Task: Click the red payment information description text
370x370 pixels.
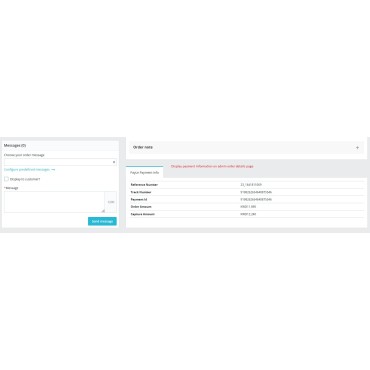Action: [x=212, y=166]
